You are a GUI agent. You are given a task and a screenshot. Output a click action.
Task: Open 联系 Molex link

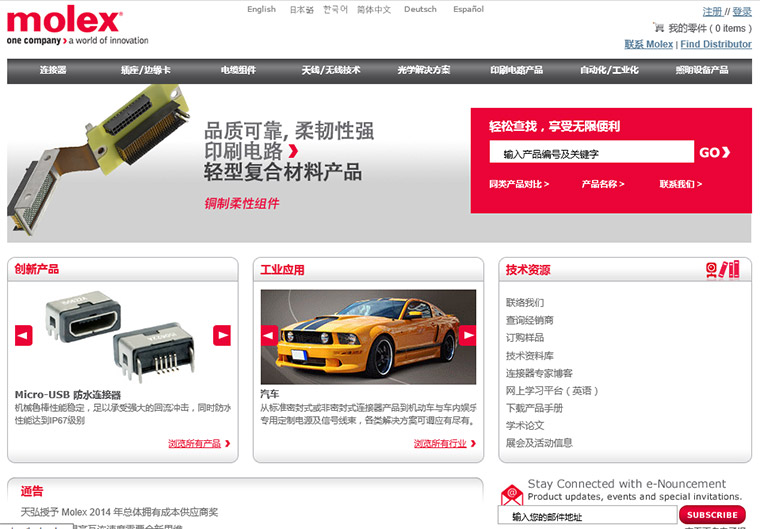(x=649, y=44)
